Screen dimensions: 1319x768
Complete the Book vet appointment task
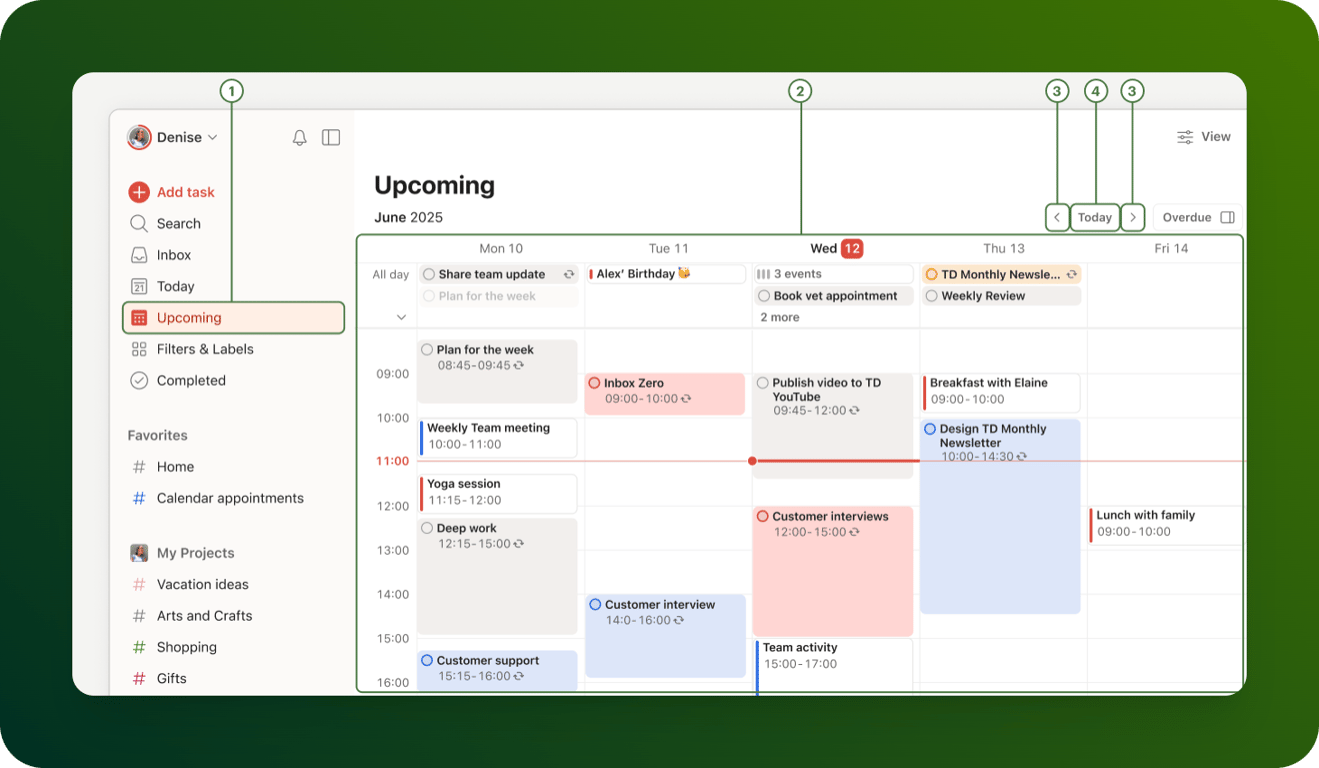(x=763, y=295)
